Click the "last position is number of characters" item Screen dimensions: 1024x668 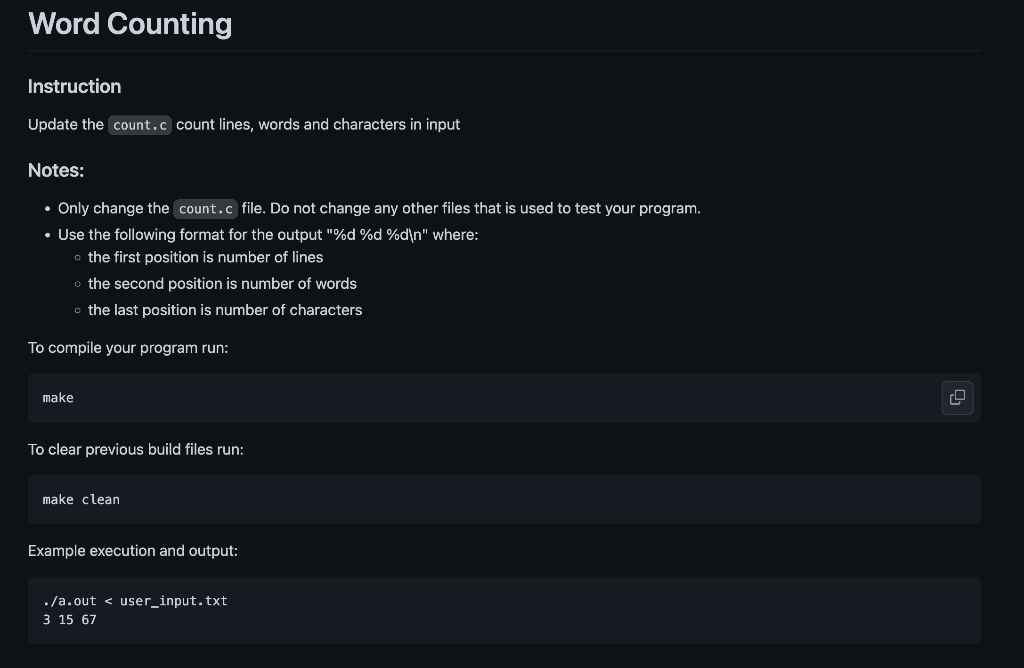click(225, 310)
